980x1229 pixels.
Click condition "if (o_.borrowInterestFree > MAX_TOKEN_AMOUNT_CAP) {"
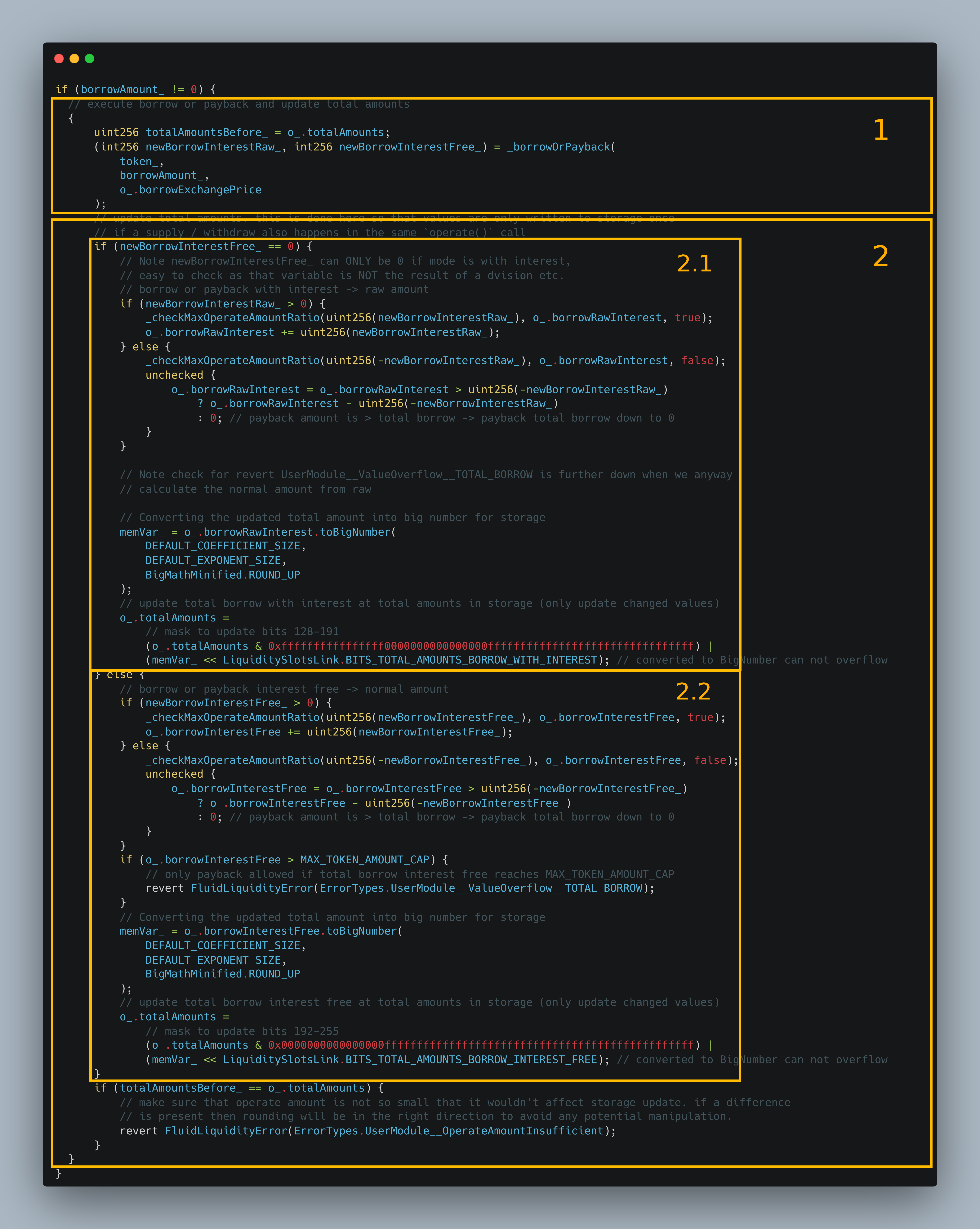tap(284, 860)
